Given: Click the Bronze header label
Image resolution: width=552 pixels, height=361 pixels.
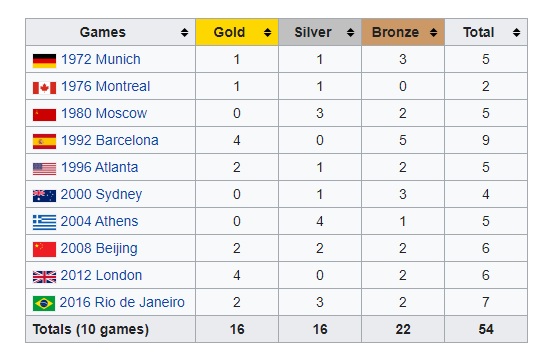Looking at the screenshot, I should [395, 32].
